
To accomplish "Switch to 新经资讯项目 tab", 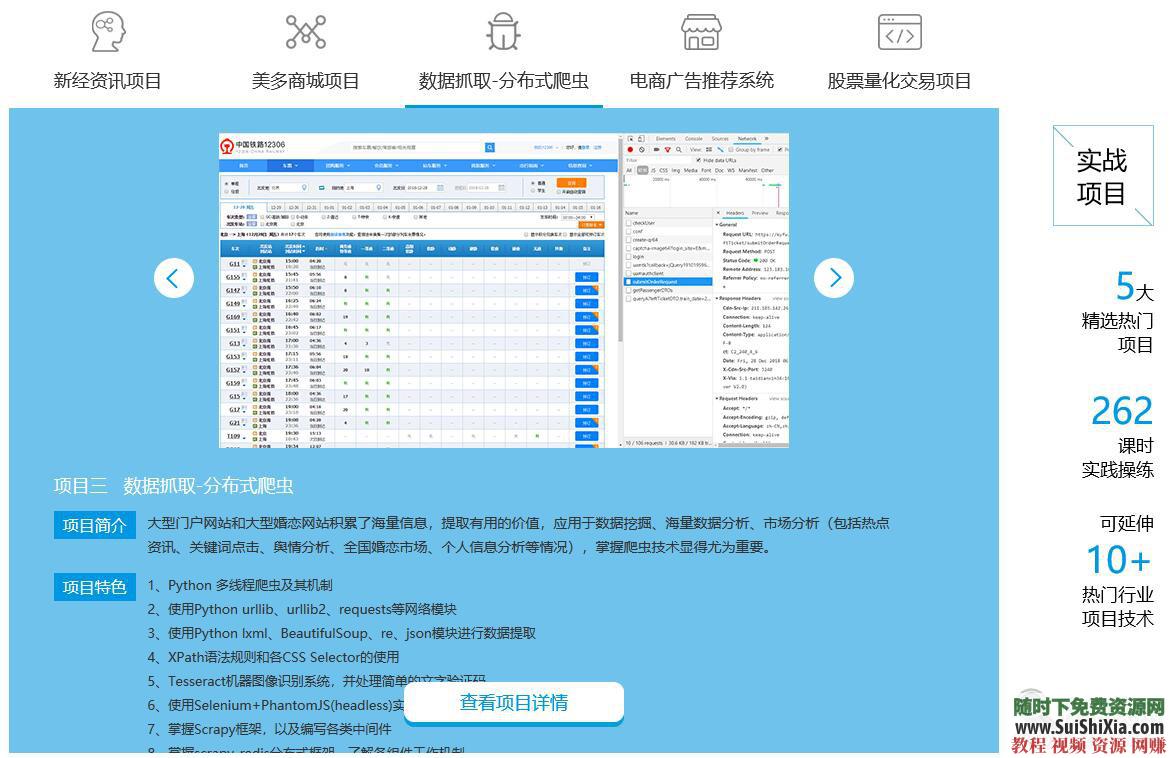I will point(107,80).
